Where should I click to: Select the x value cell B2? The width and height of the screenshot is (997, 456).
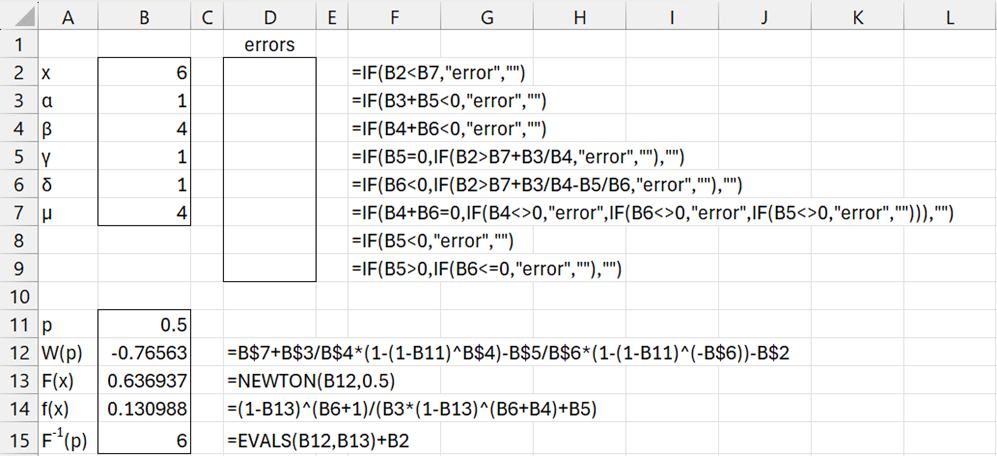click(x=144, y=72)
